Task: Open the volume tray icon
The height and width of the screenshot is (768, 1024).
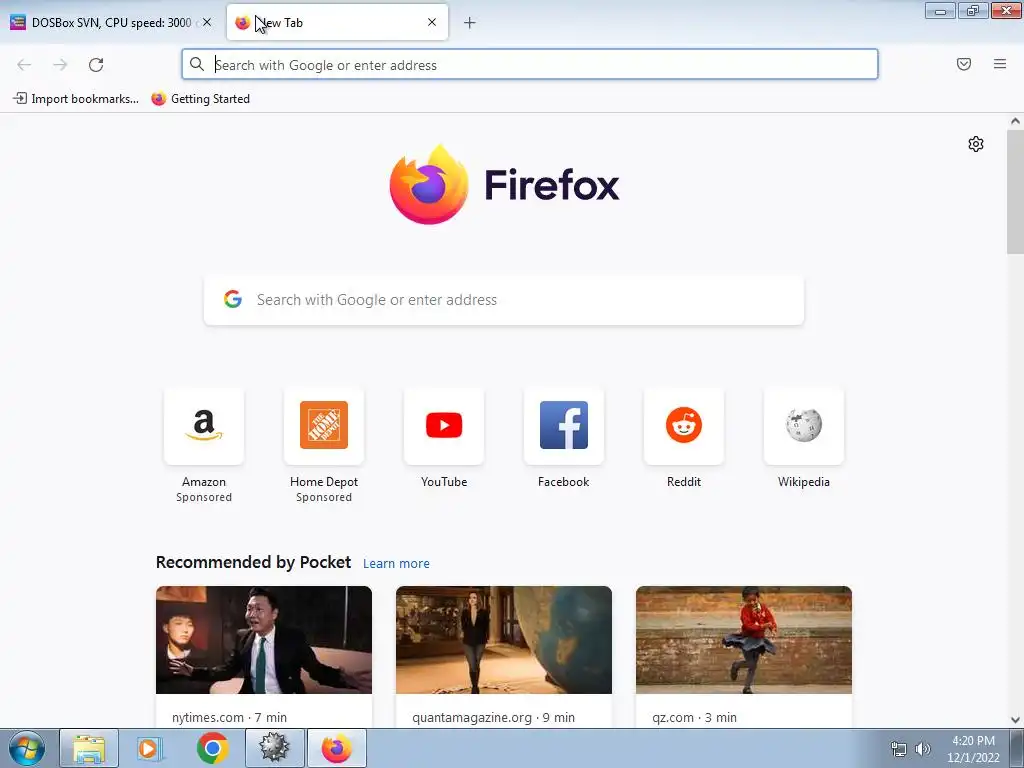Action: tap(923, 749)
